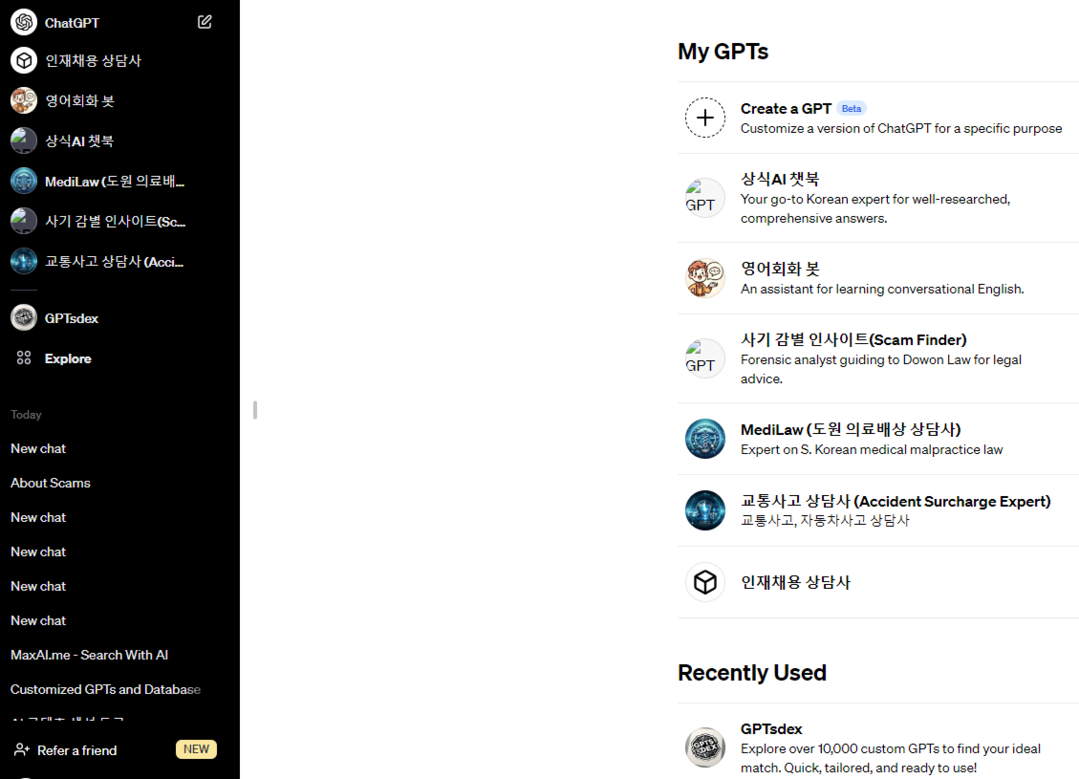1079x779 pixels.
Task: Open 교통사고 상담사 (Acci... in the sidebar
Action: [x=114, y=262]
